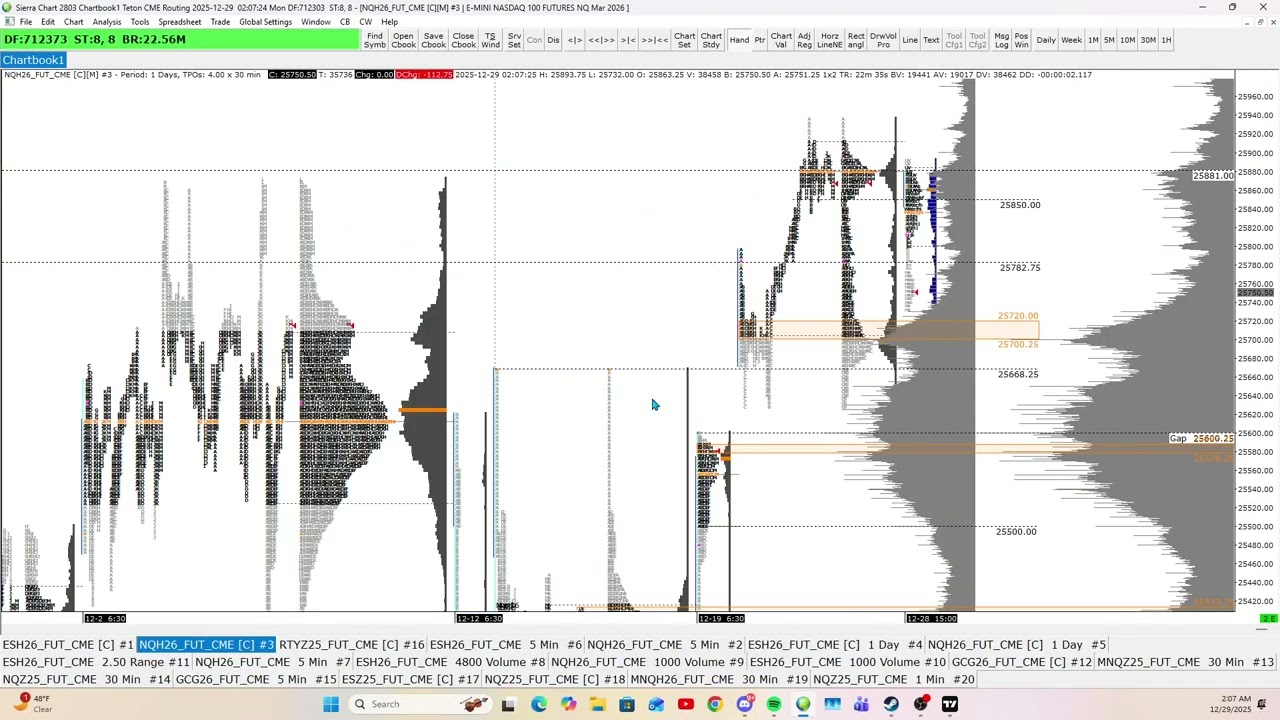
Task: Open the Windows Start menu
Action: click(x=331, y=704)
